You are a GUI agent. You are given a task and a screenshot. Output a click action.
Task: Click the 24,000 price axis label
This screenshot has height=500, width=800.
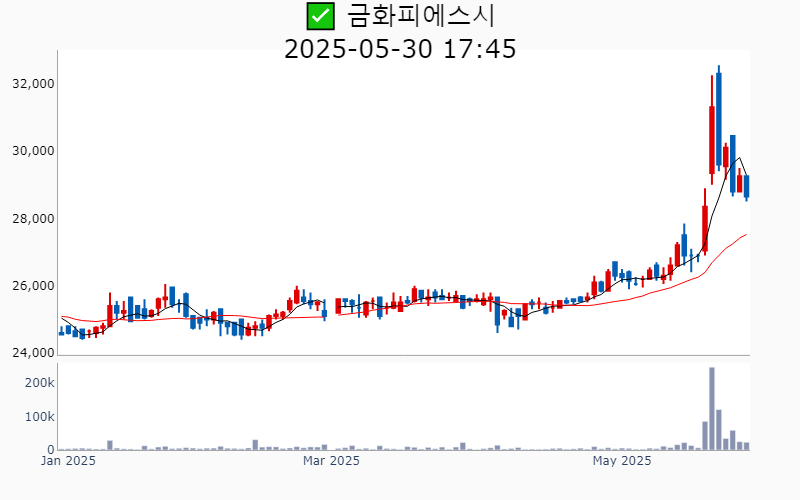pyautogui.click(x=33, y=353)
